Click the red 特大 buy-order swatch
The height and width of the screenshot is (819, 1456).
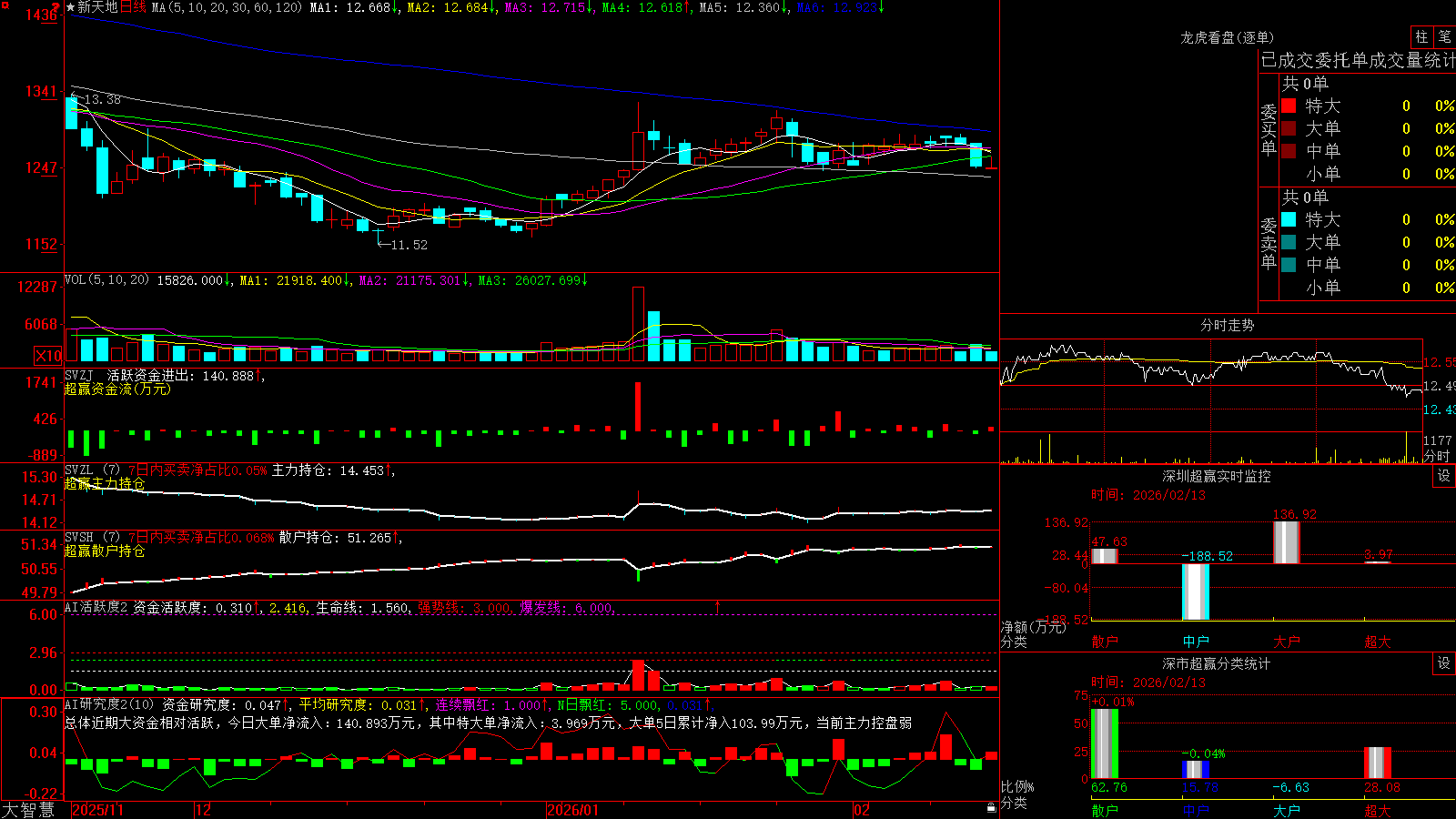point(1289,106)
